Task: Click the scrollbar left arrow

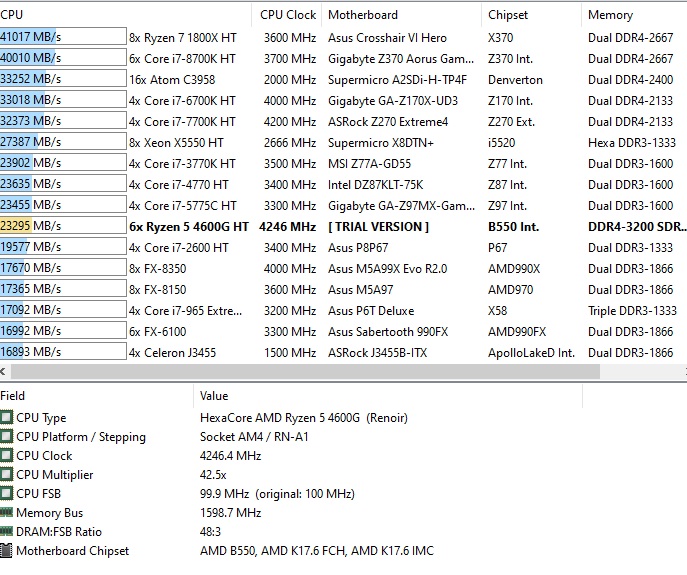Action: pos(4,372)
